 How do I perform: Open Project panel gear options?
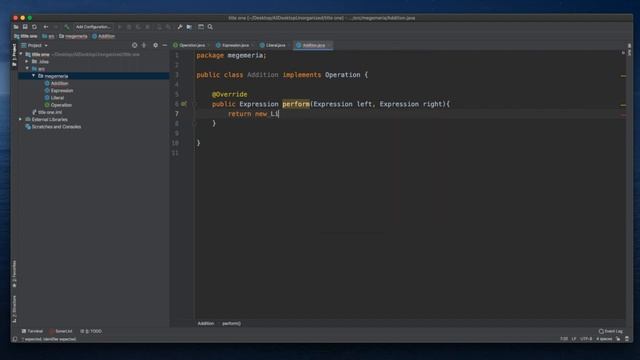(156, 45)
